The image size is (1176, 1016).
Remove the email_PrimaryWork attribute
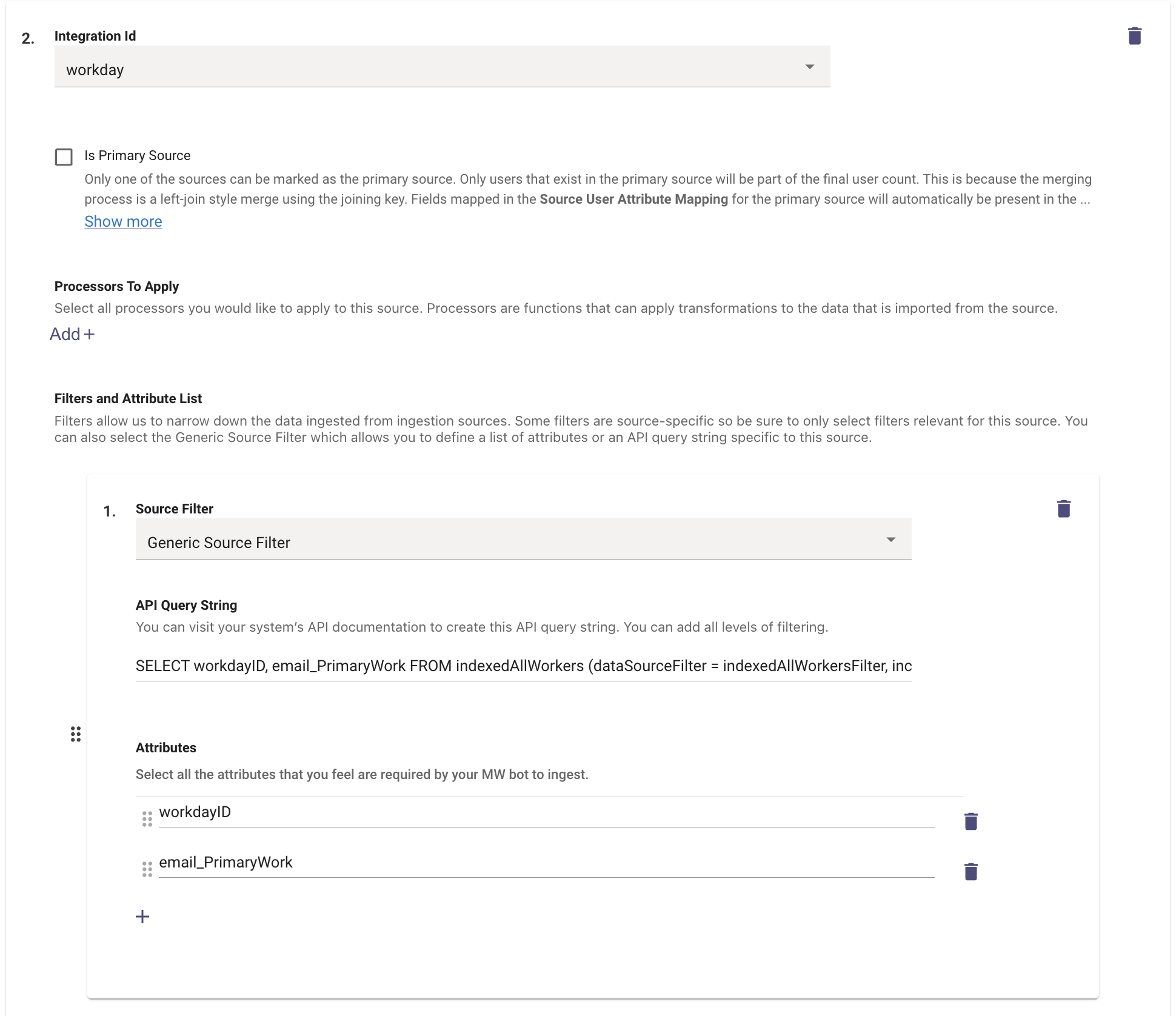pyautogui.click(x=971, y=872)
